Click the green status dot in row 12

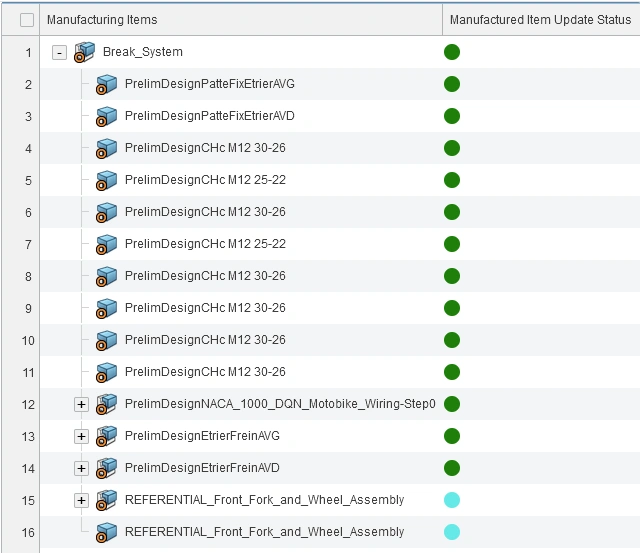[452, 404]
